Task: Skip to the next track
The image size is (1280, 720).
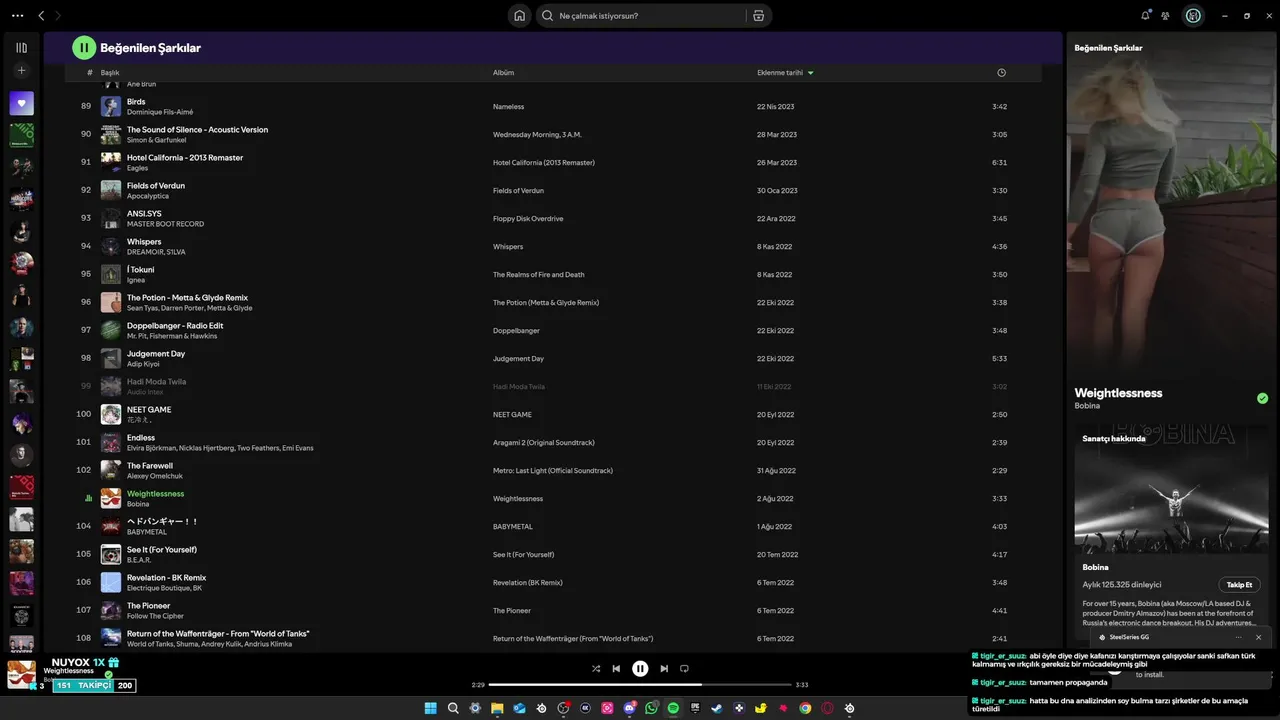Action: [x=664, y=669]
